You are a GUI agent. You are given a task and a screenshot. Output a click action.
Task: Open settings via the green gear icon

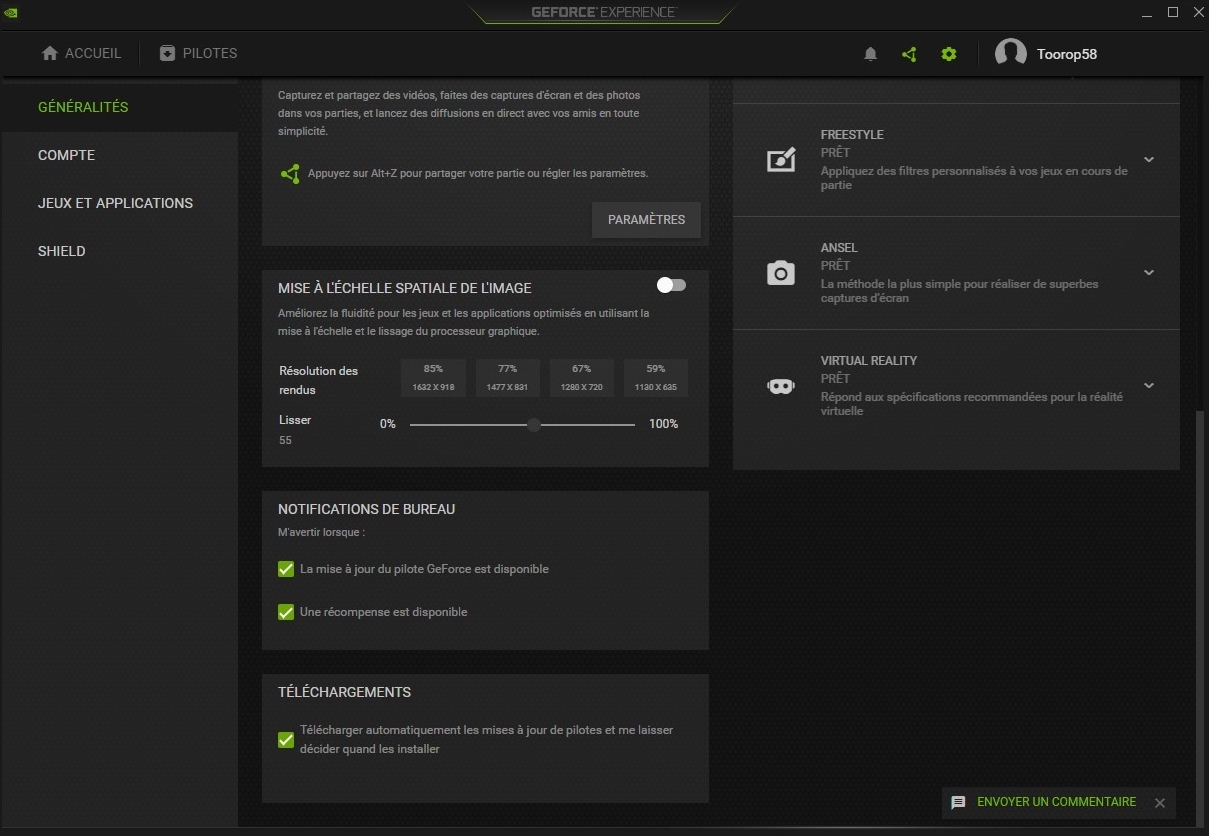(x=949, y=54)
